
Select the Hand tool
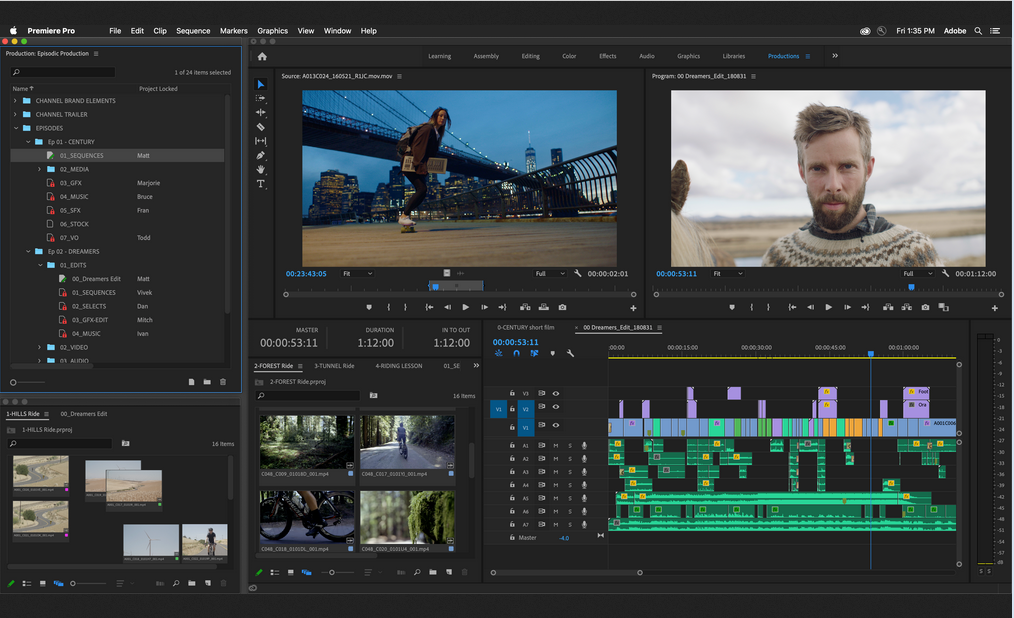tap(261, 170)
